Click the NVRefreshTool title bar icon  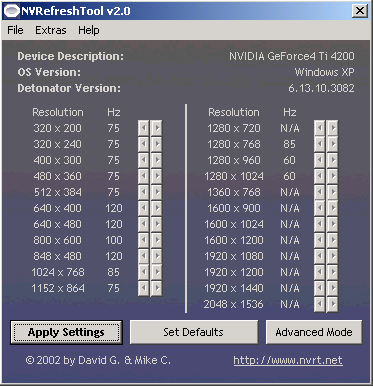[11, 11]
